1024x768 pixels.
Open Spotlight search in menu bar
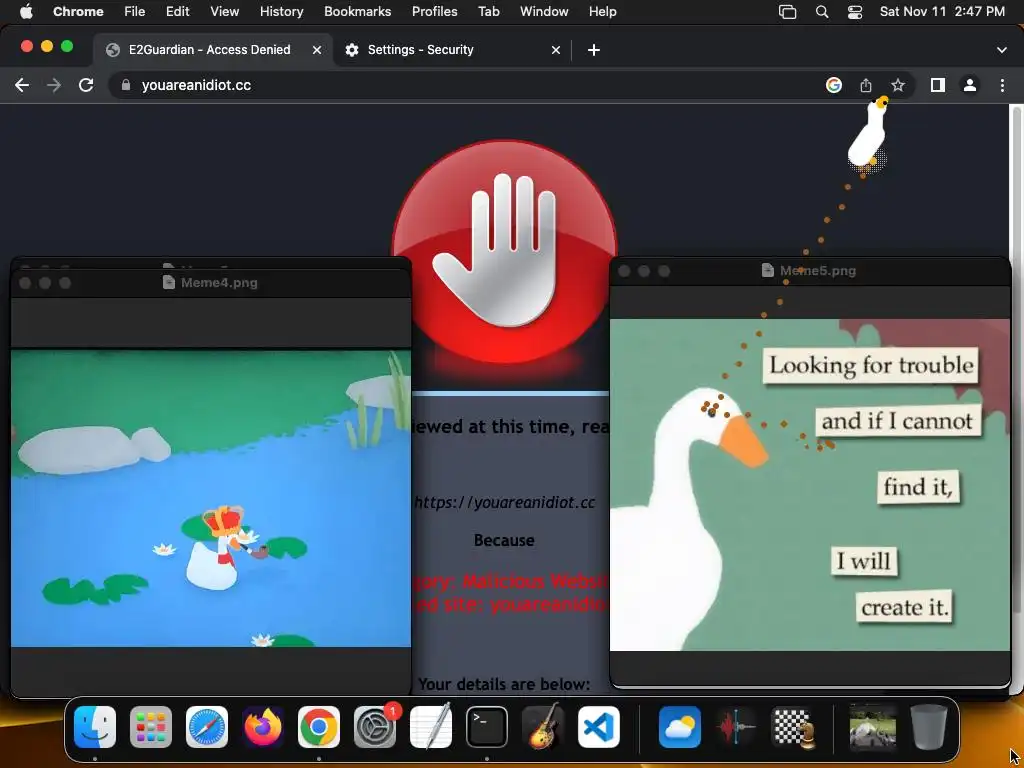822,12
